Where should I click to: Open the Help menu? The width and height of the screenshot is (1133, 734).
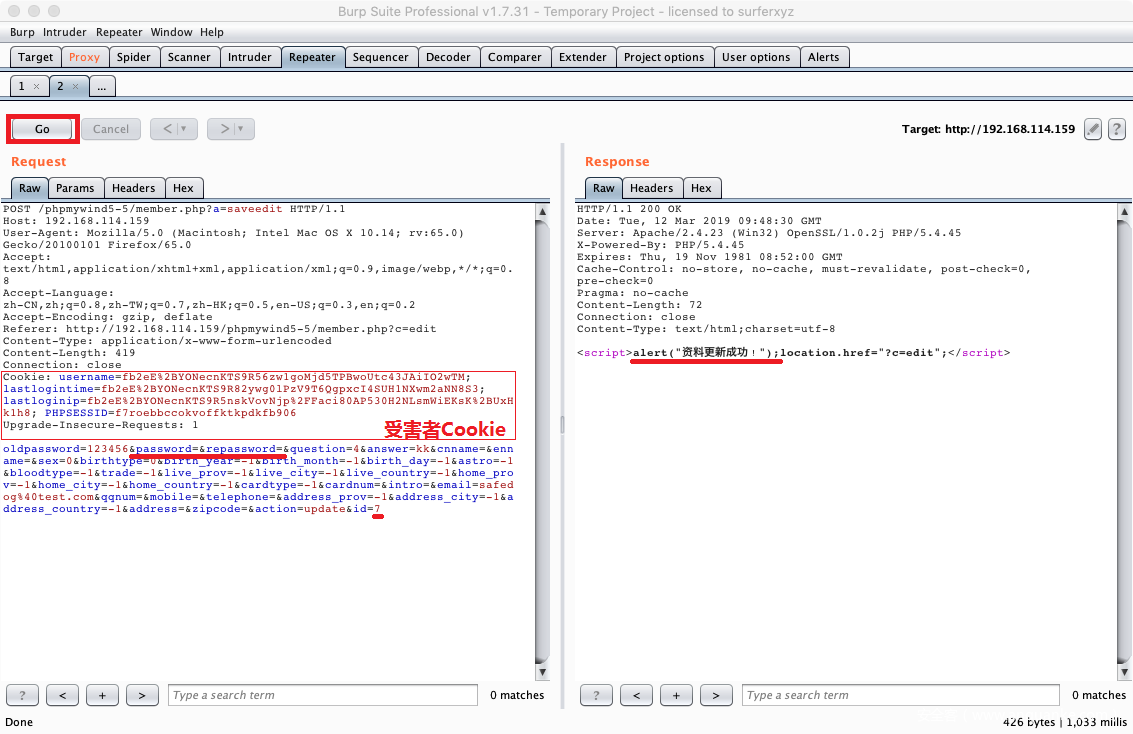coord(212,33)
